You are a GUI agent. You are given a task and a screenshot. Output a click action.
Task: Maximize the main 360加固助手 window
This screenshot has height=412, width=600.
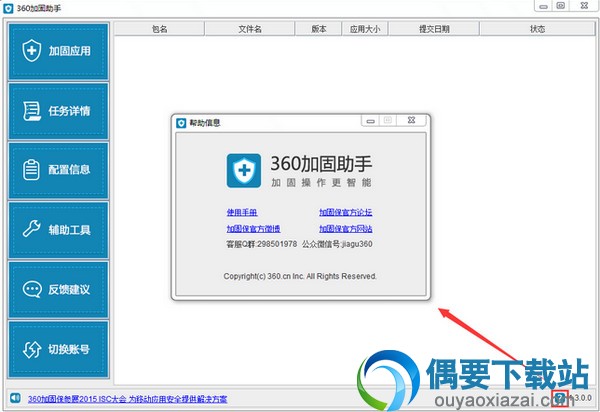561,6
